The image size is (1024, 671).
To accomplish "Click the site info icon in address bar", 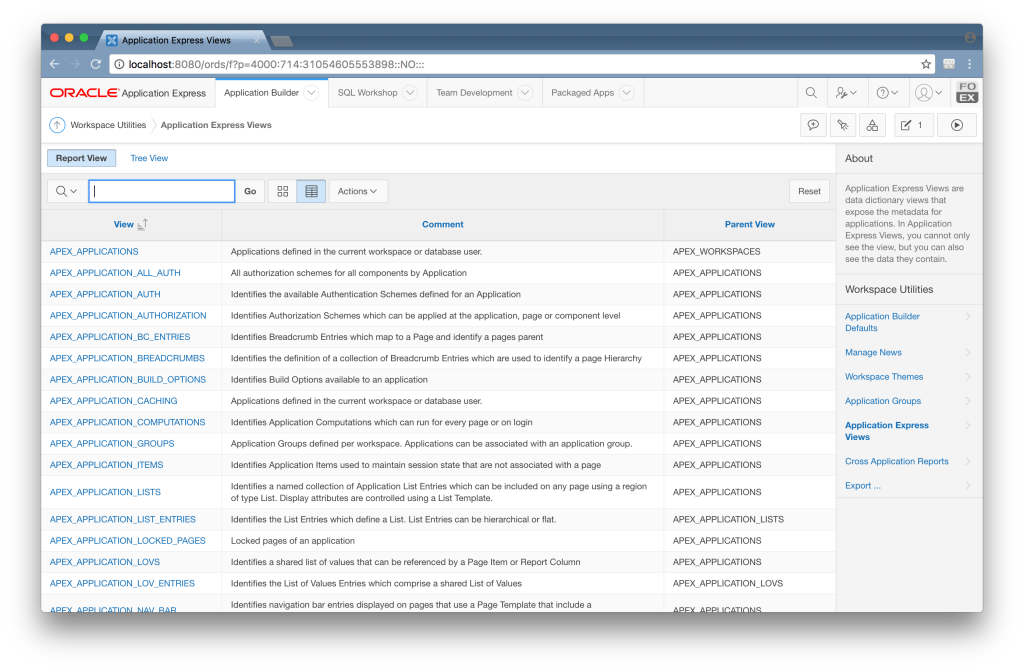I will point(119,64).
